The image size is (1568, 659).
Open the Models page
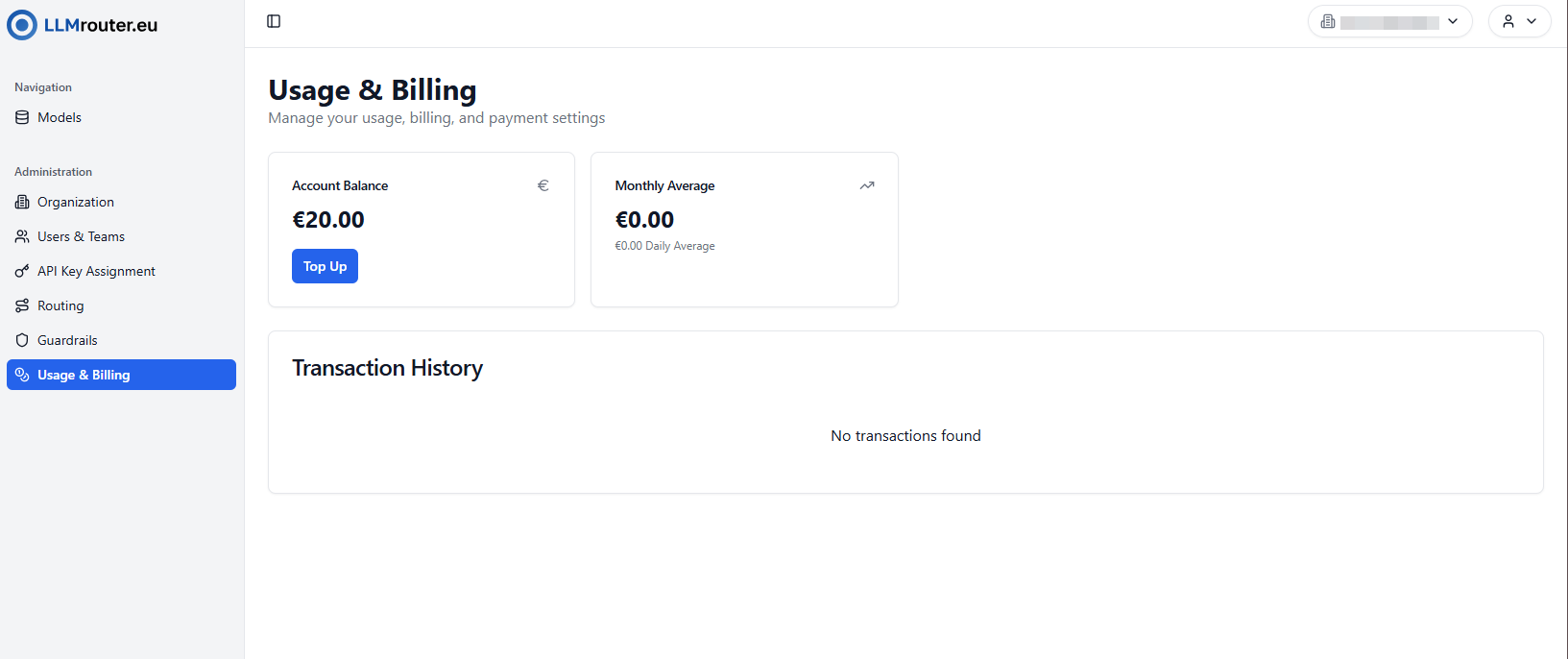(x=60, y=117)
